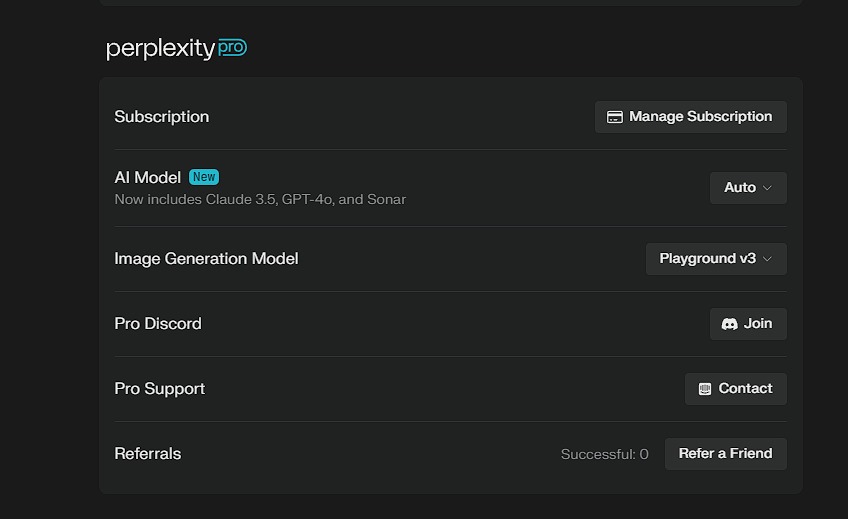848x519 pixels.
Task: Open the Auto AI model dropdown
Action: [x=748, y=188]
